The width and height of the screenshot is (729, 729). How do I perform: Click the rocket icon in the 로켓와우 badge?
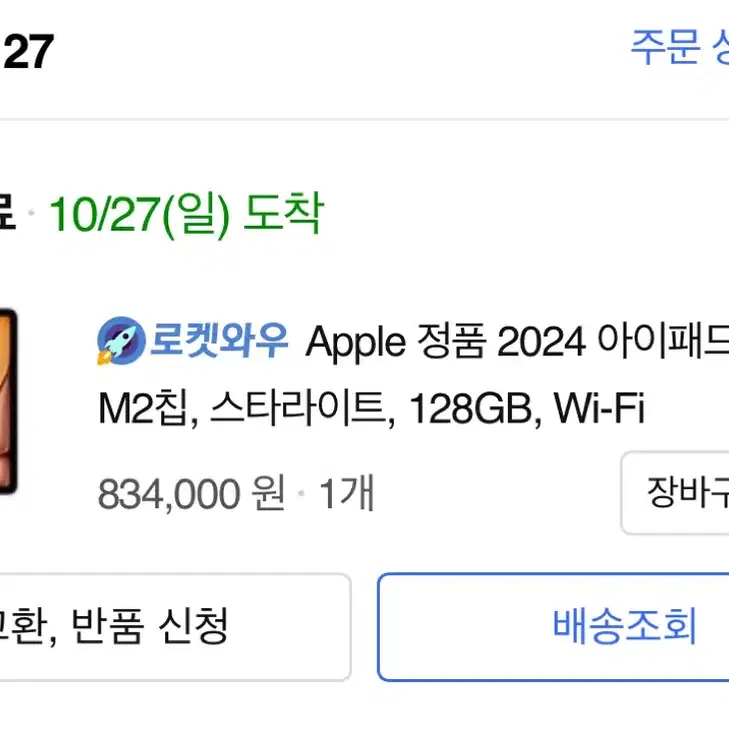pyautogui.click(x=121, y=341)
